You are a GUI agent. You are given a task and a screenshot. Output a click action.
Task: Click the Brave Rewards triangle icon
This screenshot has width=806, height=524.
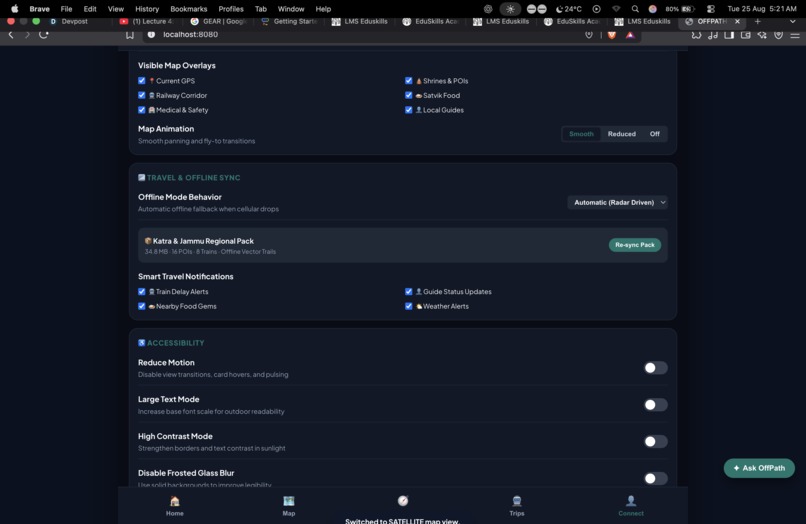[630, 34]
